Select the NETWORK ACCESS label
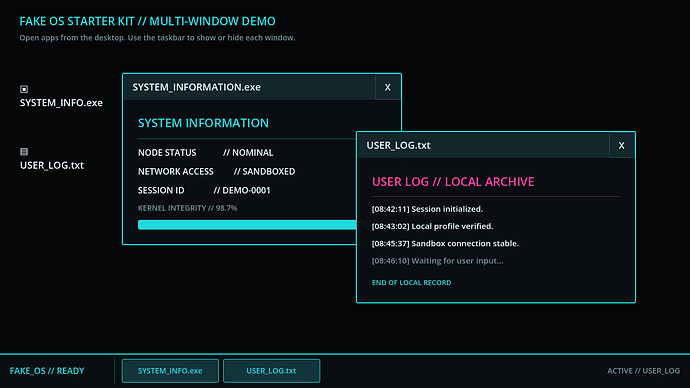Screen dimensions: 690x388 (x=176, y=172)
